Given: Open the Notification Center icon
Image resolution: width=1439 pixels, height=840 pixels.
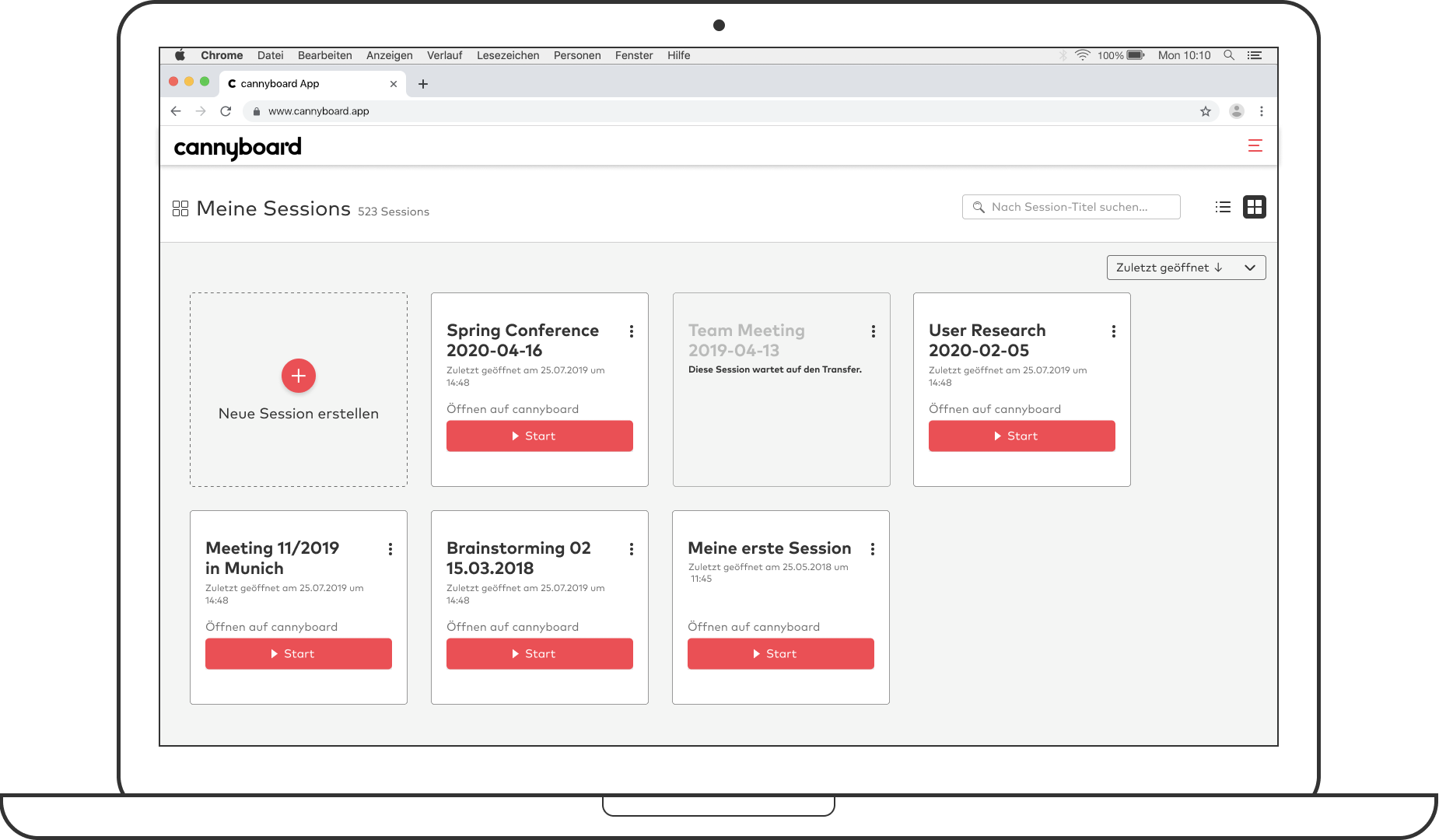Looking at the screenshot, I should pos(1255,55).
